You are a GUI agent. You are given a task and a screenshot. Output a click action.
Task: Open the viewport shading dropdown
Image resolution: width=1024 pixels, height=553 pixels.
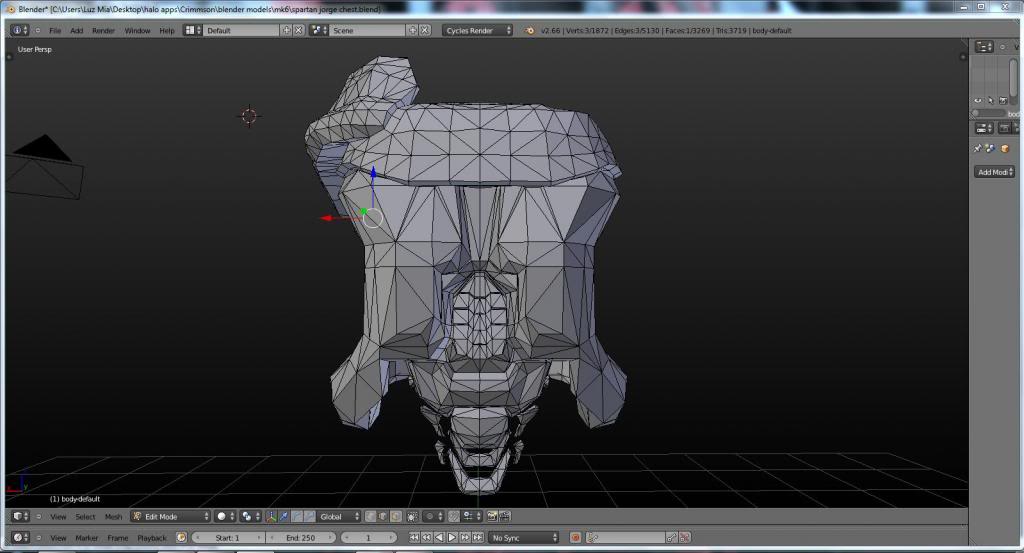click(225, 516)
